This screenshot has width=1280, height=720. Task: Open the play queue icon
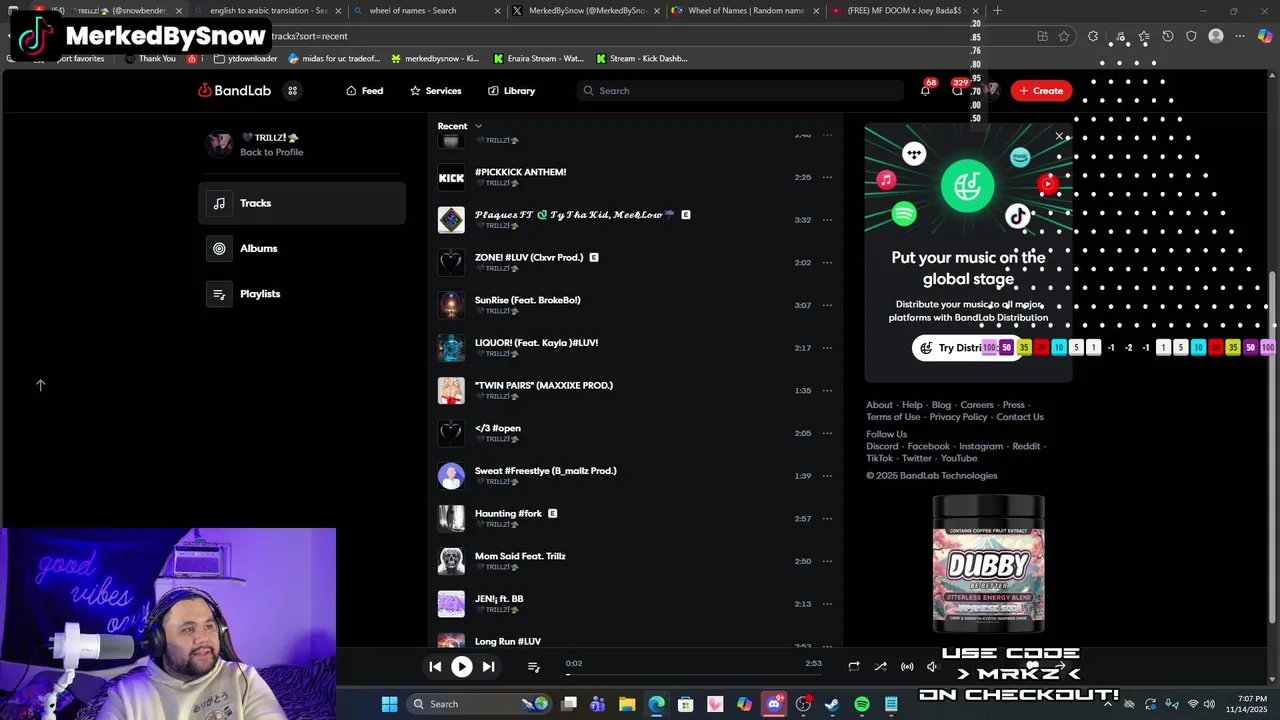point(533,667)
